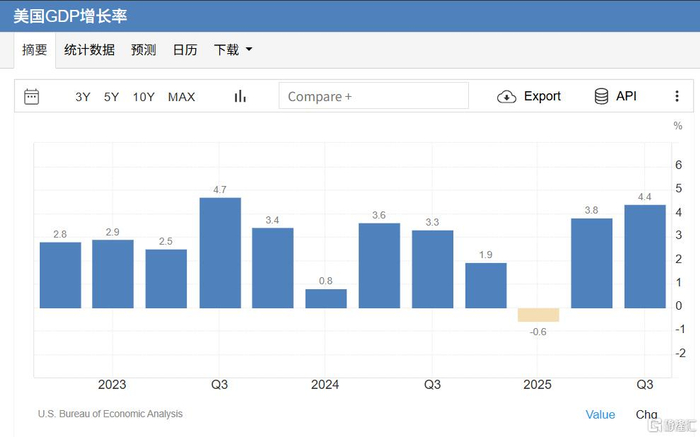Click the Export cloud download icon
Screen dimensions: 700x437
(506, 96)
